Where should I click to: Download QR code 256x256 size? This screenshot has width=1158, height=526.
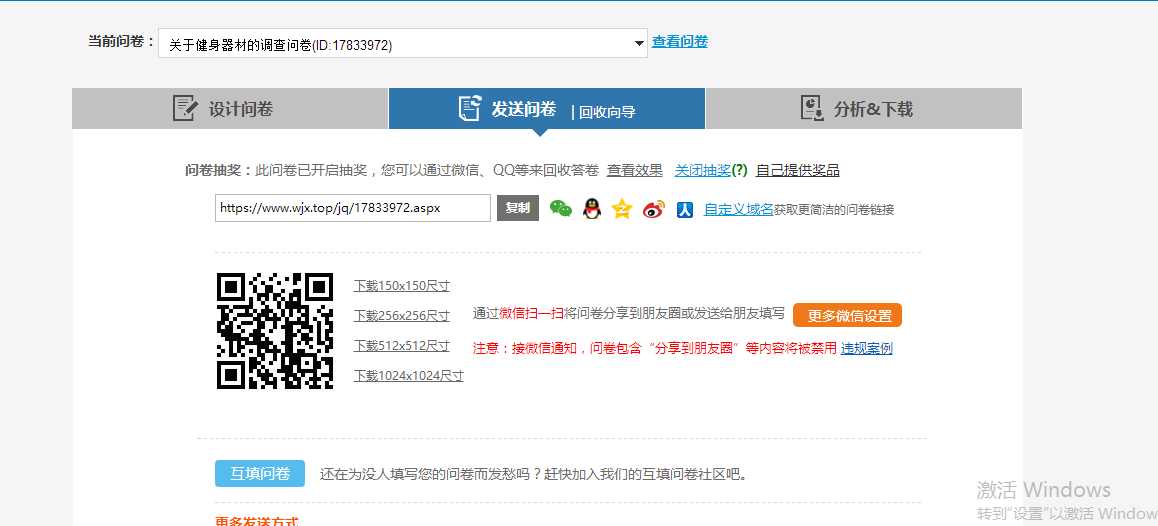click(402, 316)
